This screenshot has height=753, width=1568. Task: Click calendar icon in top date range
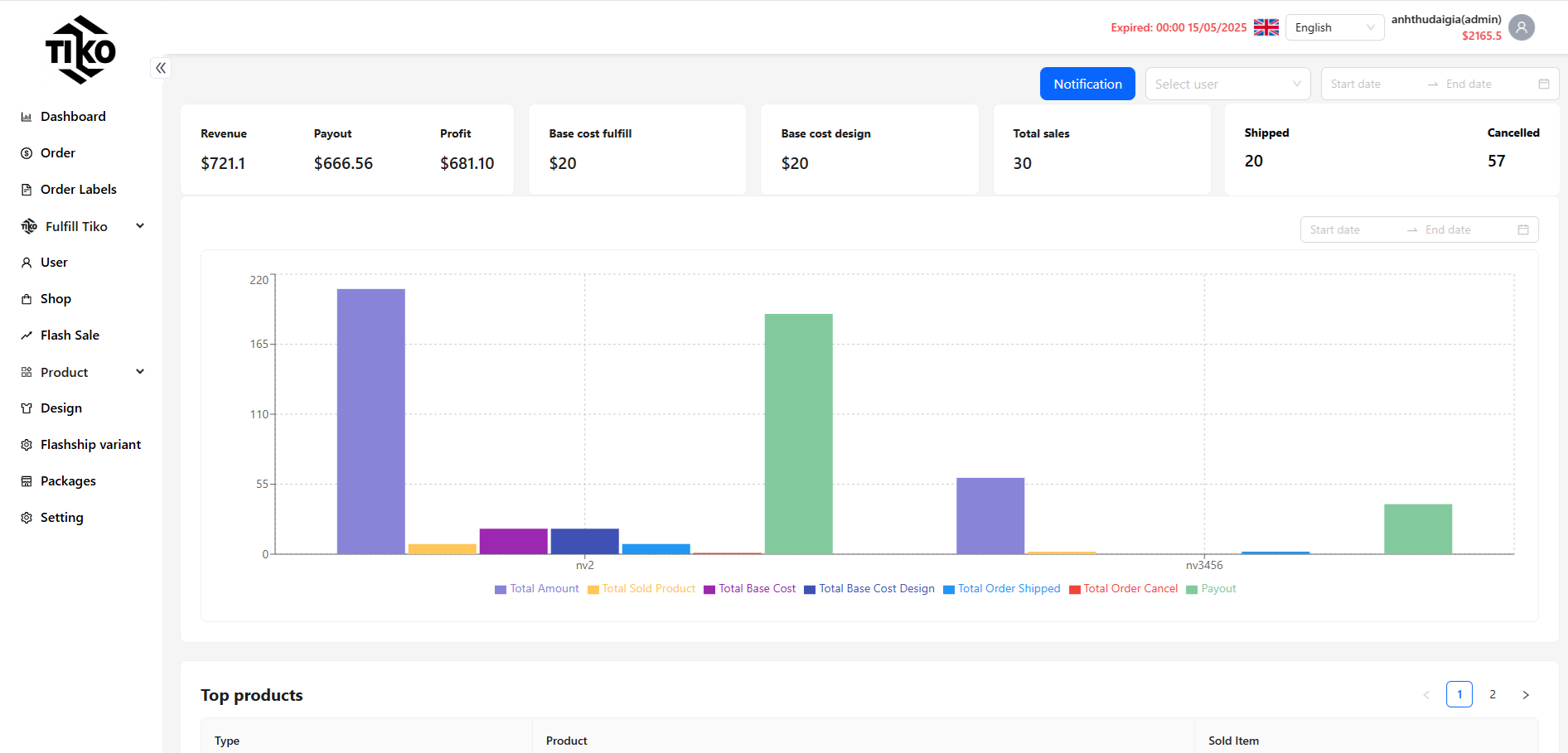1544,84
